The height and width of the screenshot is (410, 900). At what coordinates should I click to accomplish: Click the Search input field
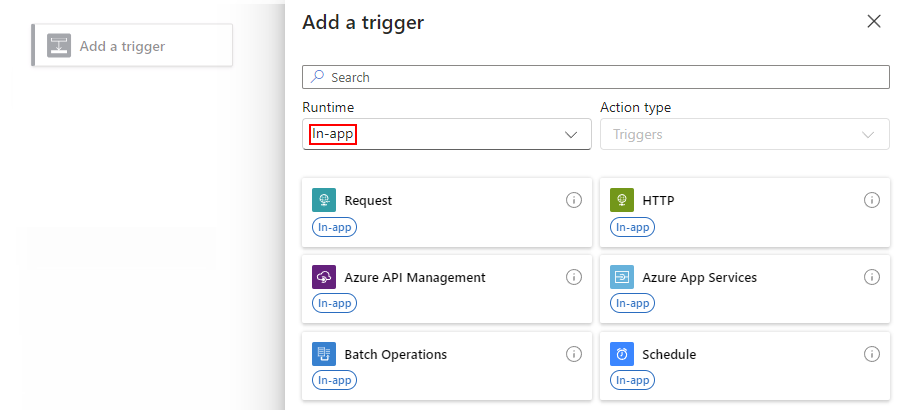click(x=596, y=78)
